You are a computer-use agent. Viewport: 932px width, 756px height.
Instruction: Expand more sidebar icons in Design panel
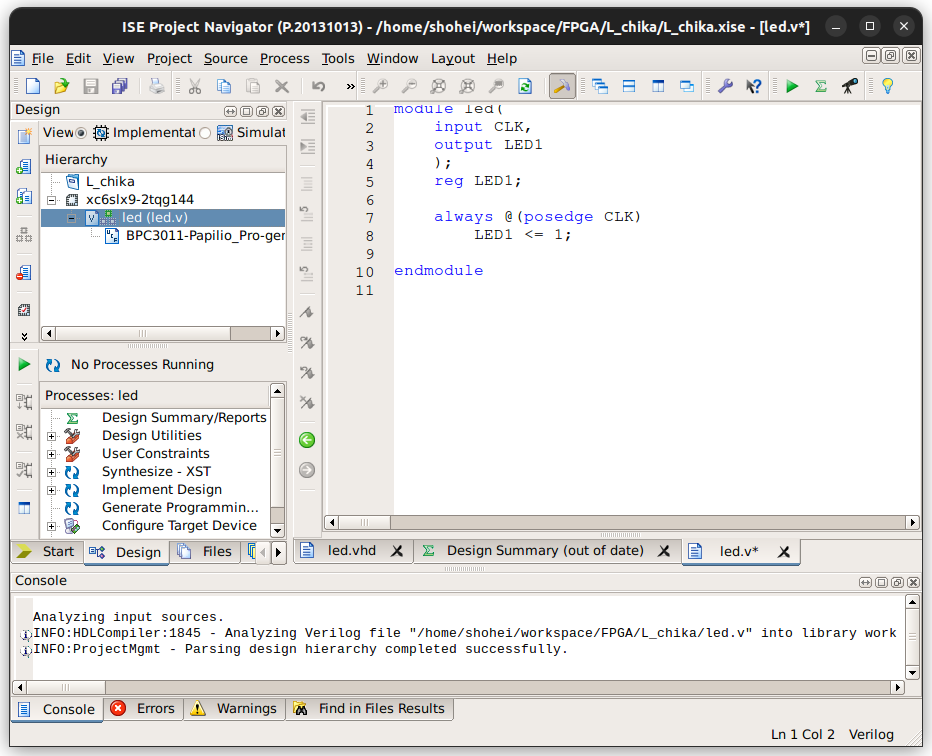click(x=24, y=336)
